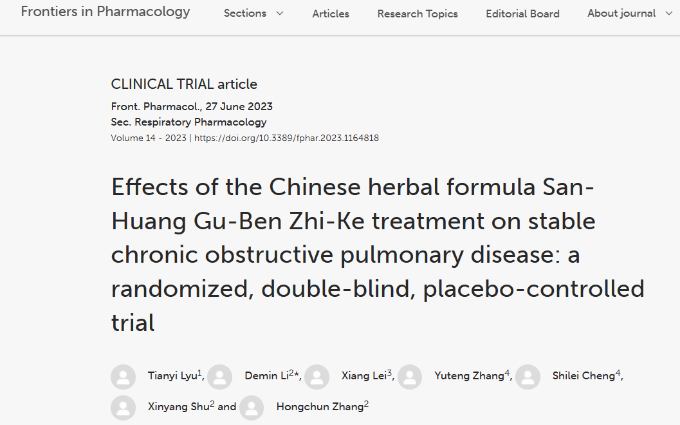Click avatar icon beside Yuteng Zhang
This screenshot has height=425, width=680.
click(414, 377)
